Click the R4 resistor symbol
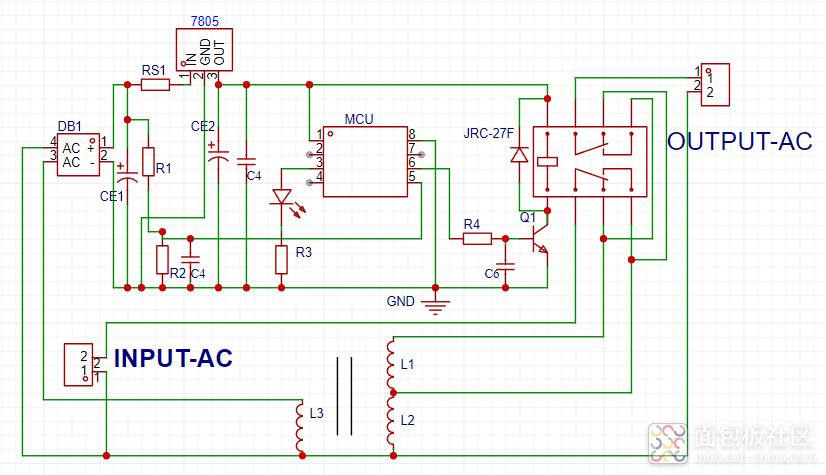Image resolution: width=826 pixels, height=475 pixels. (477, 239)
